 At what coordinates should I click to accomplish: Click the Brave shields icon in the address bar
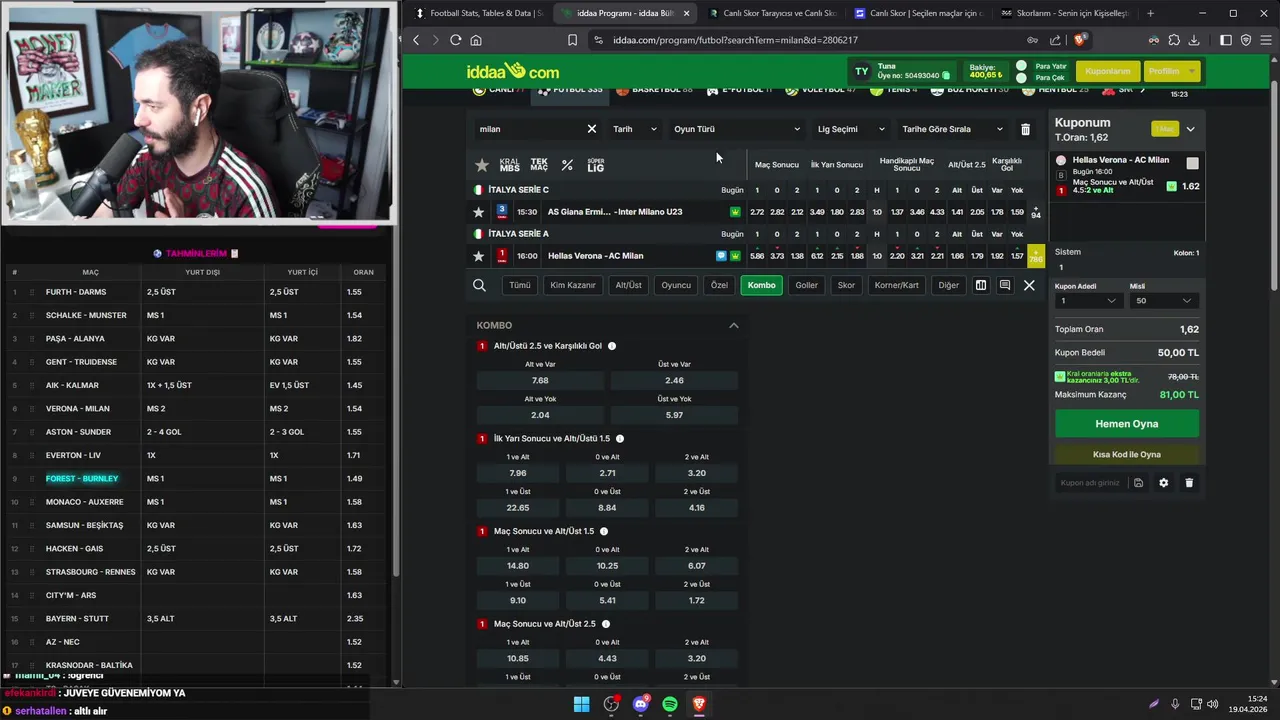(x=1080, y=40)
